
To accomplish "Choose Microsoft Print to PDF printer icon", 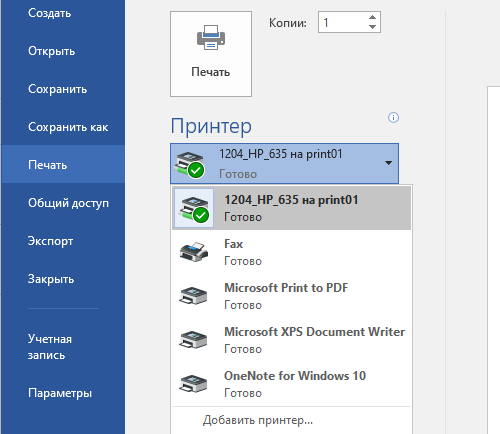I will [x=193, y=296].
